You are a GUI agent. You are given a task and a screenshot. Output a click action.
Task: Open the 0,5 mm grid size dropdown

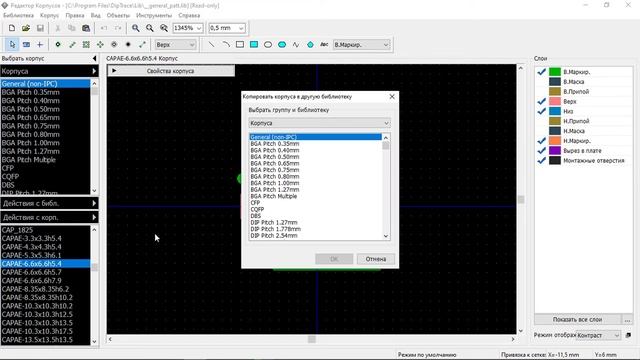click(x=241, y=28)
